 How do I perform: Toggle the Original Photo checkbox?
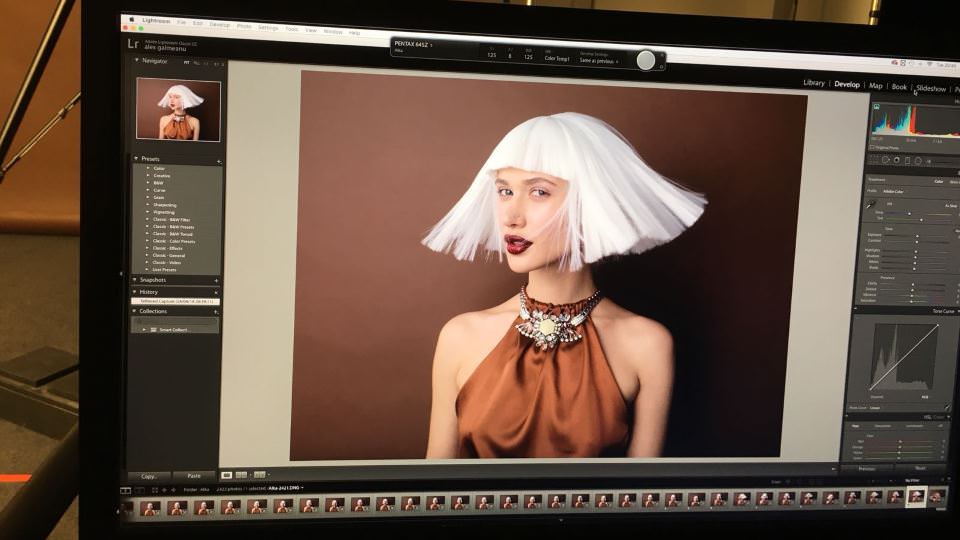(x=873, y=147)
